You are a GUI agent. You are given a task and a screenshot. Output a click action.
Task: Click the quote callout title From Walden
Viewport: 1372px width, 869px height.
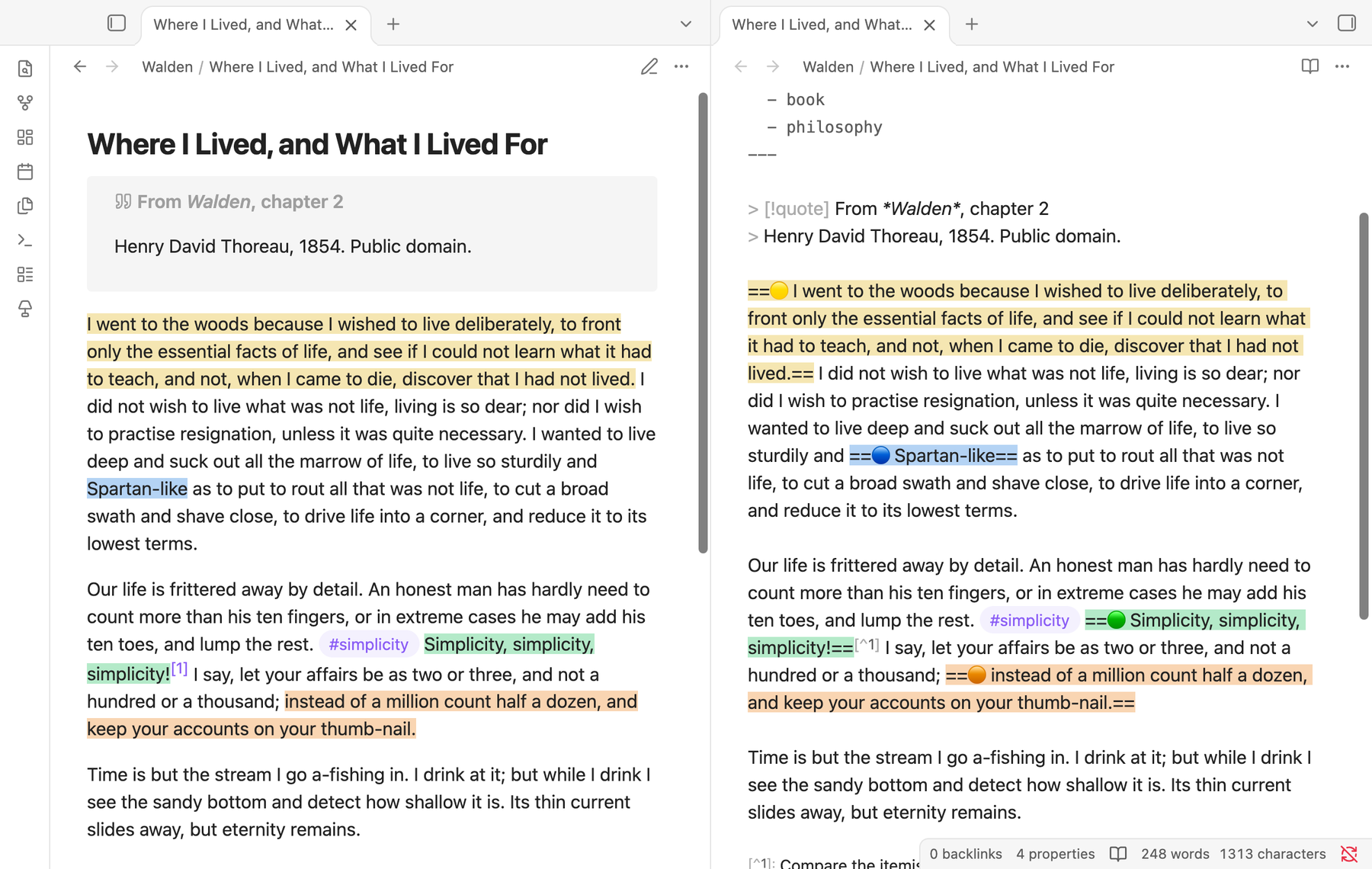click(240, 202)
